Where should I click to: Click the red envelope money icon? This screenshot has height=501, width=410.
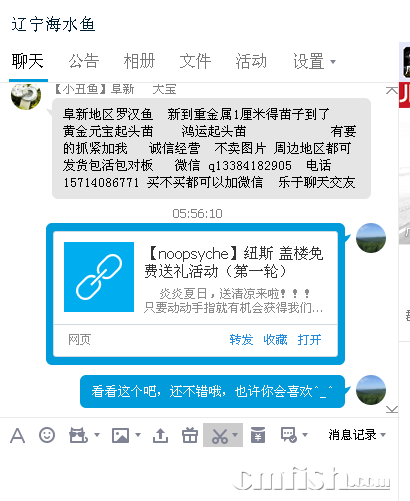point(258,435)
